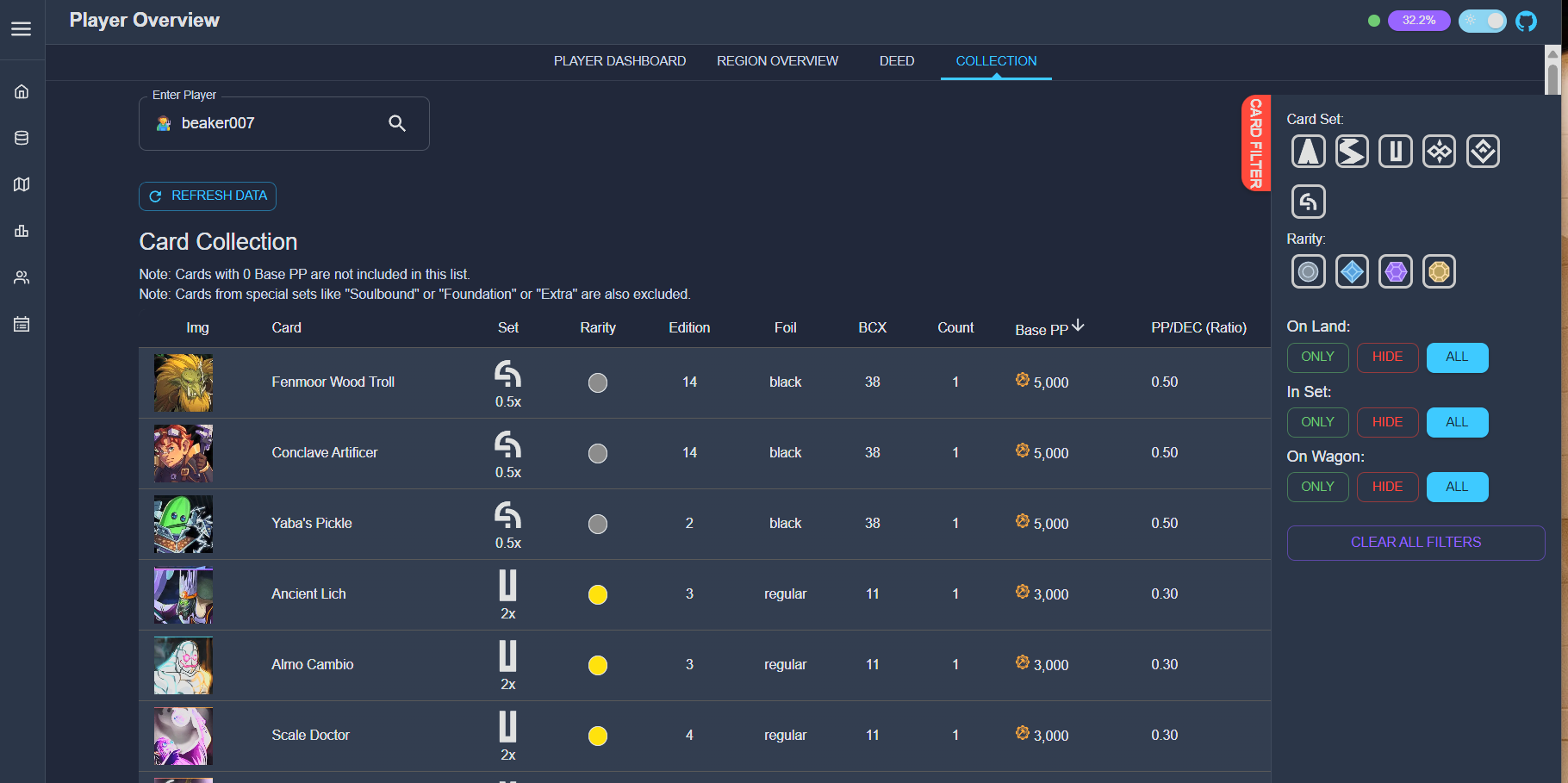
Task: Click the page vertical scrollbar
Action: (x=1552, y=78)
